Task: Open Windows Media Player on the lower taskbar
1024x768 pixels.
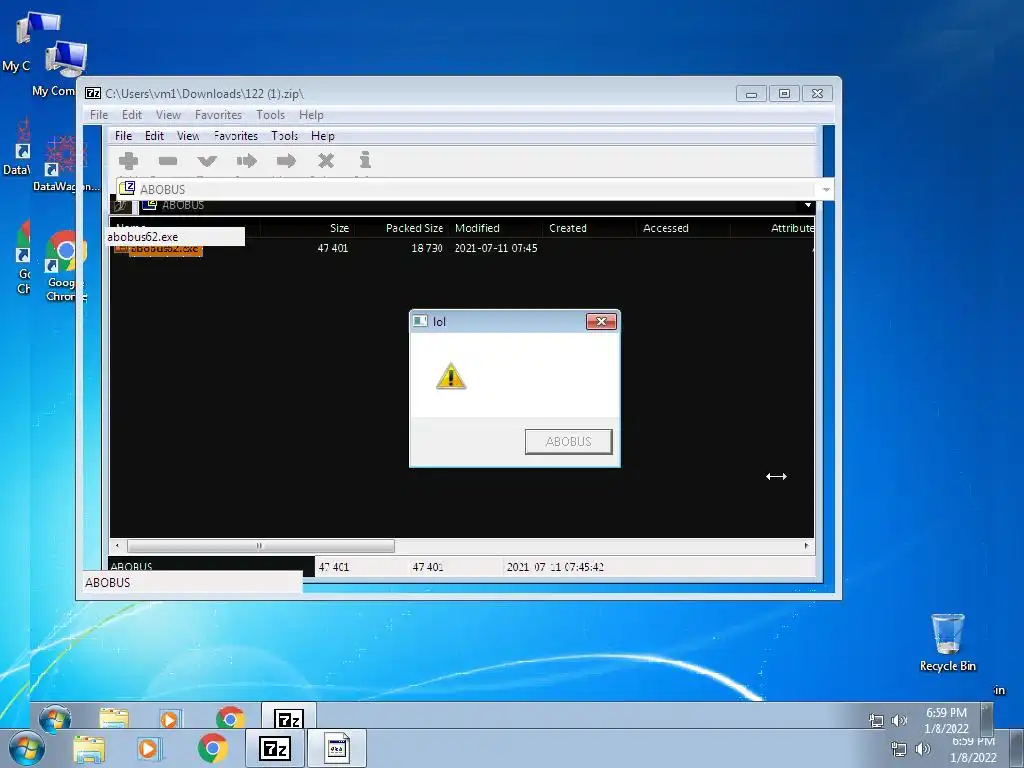Action: pos(148,749)
